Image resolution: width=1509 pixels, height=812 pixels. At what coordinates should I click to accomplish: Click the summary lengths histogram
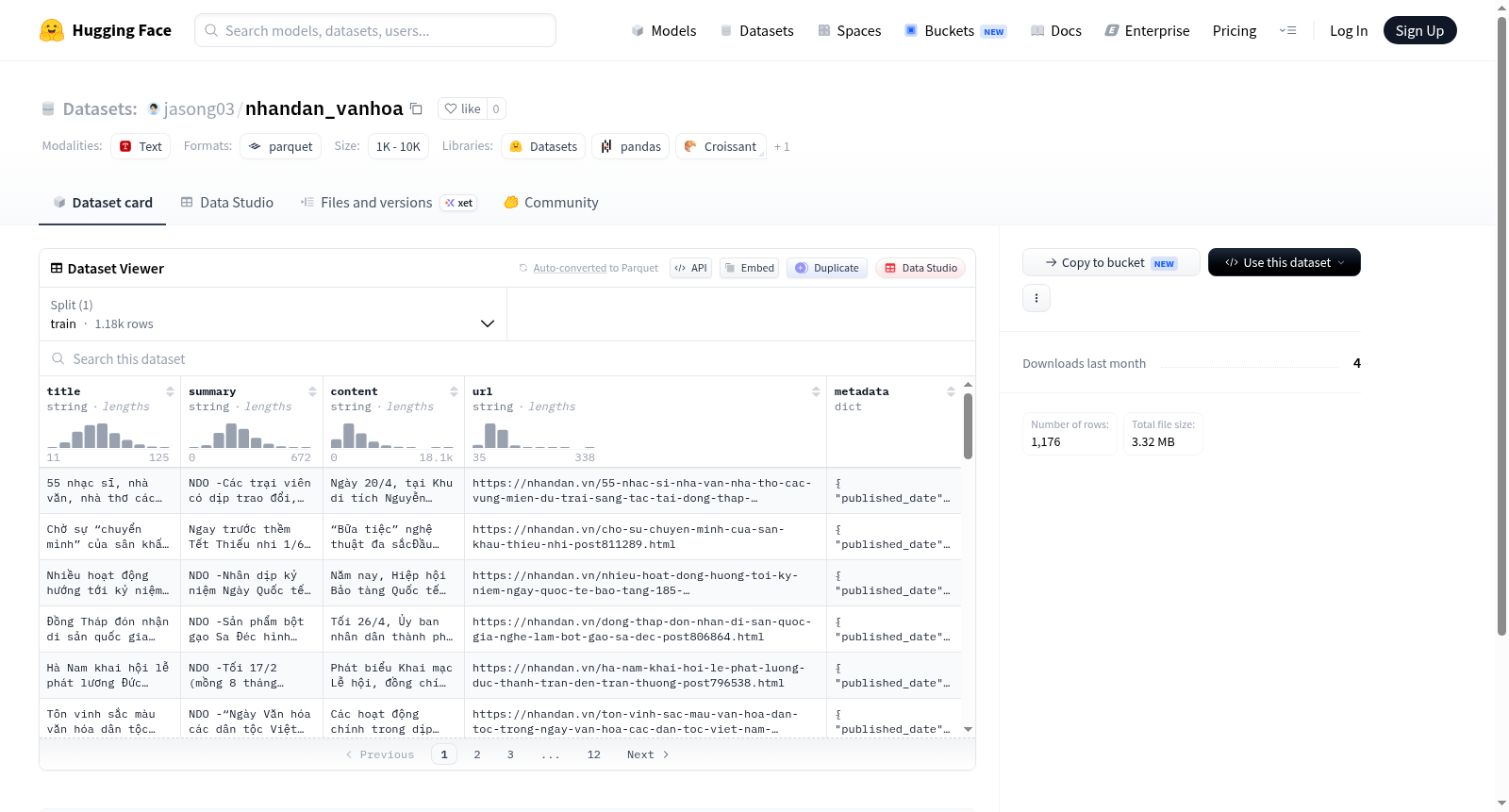coord(250,434)
